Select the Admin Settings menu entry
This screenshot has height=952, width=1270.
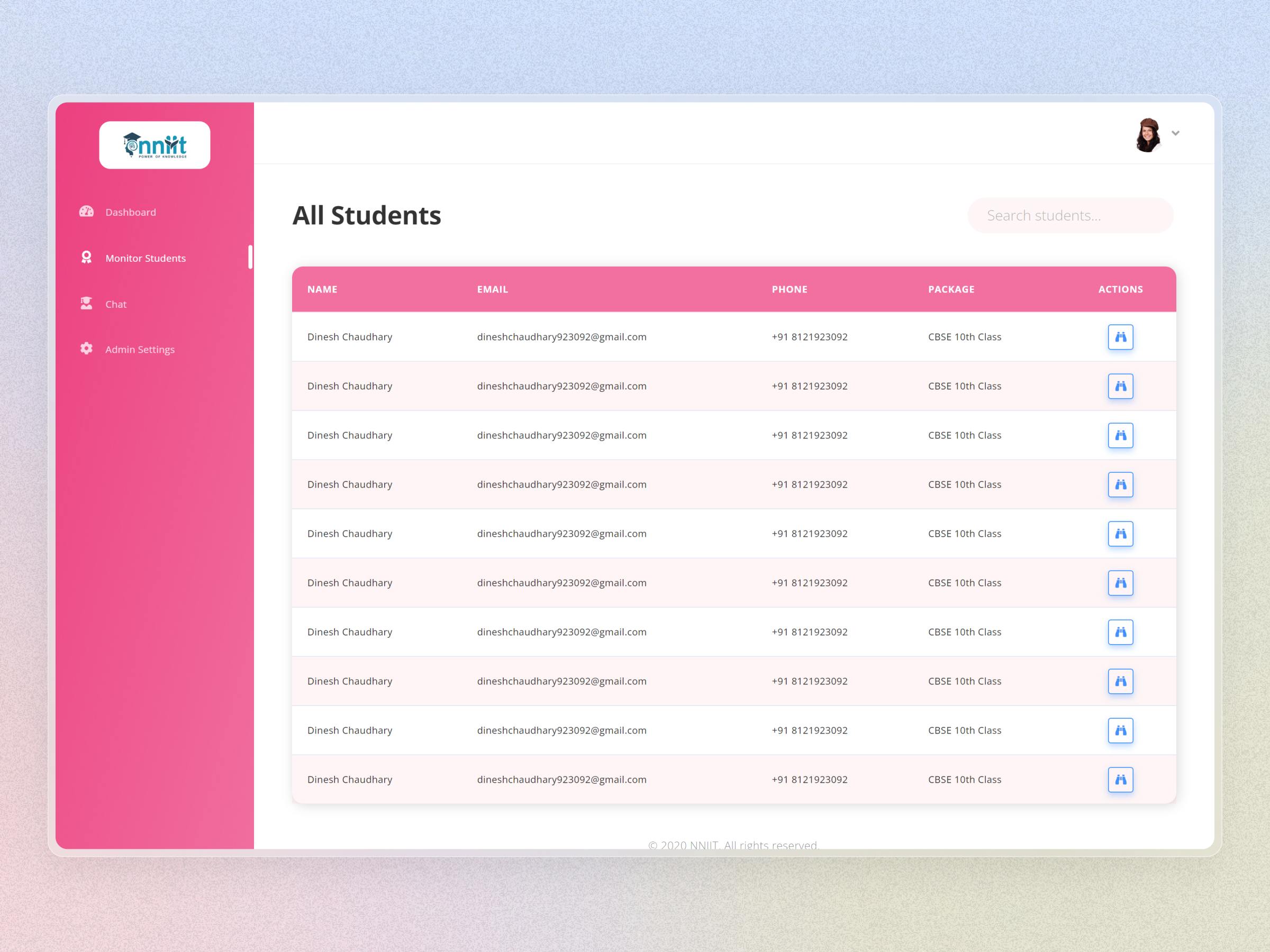pyautogui.click(x=140, y=349)
